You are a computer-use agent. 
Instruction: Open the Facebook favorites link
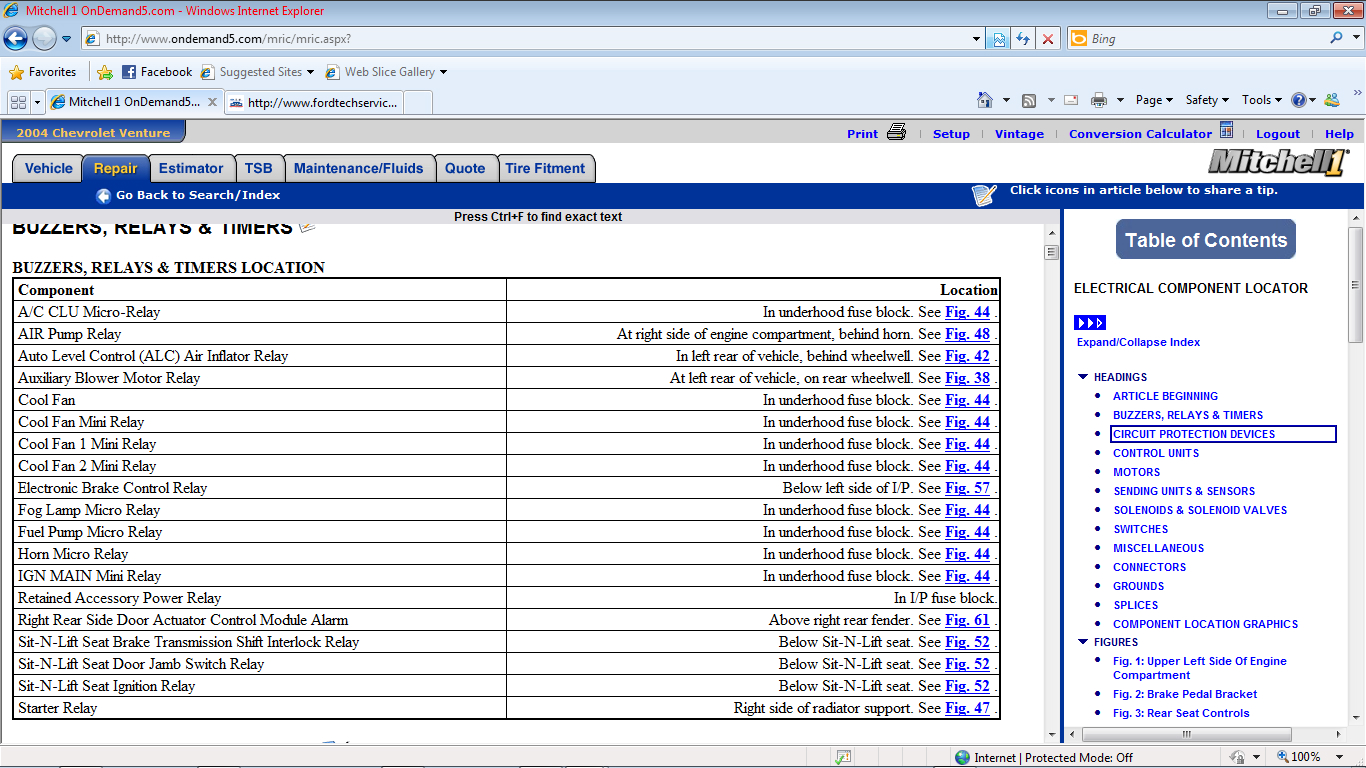point(157,72)
